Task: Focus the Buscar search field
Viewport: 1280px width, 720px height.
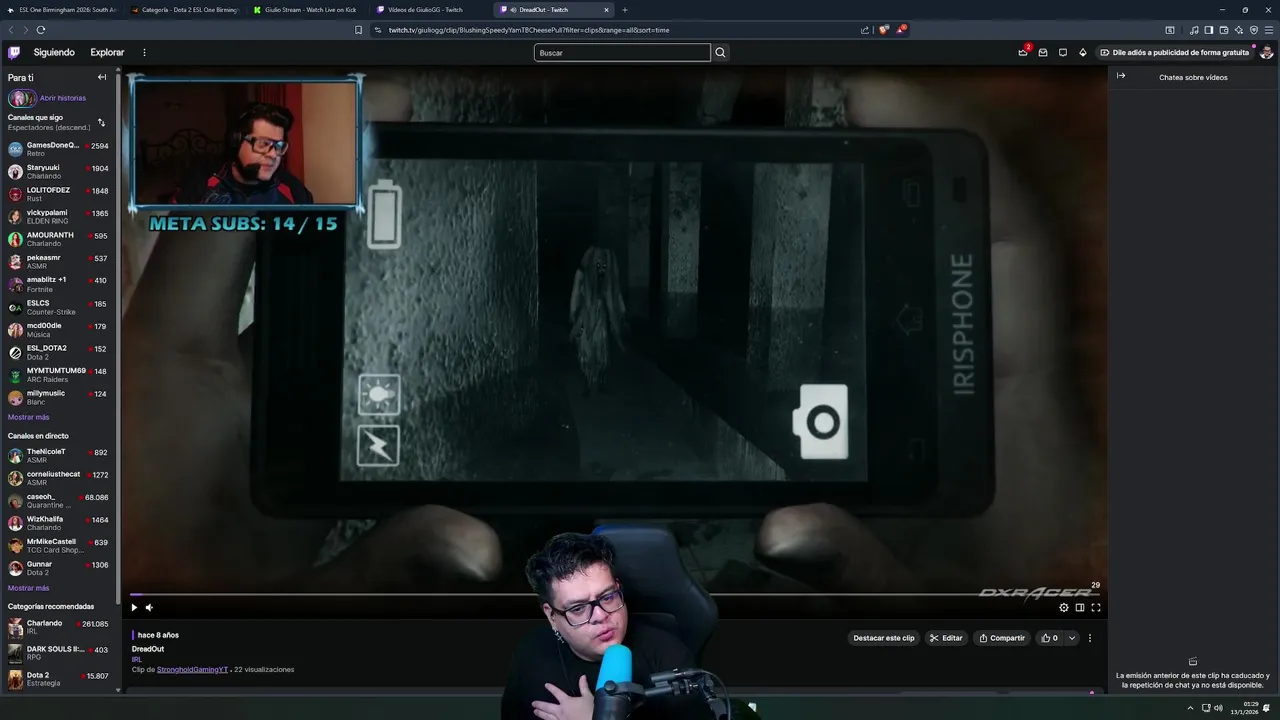Action: (x=622, y=52)
